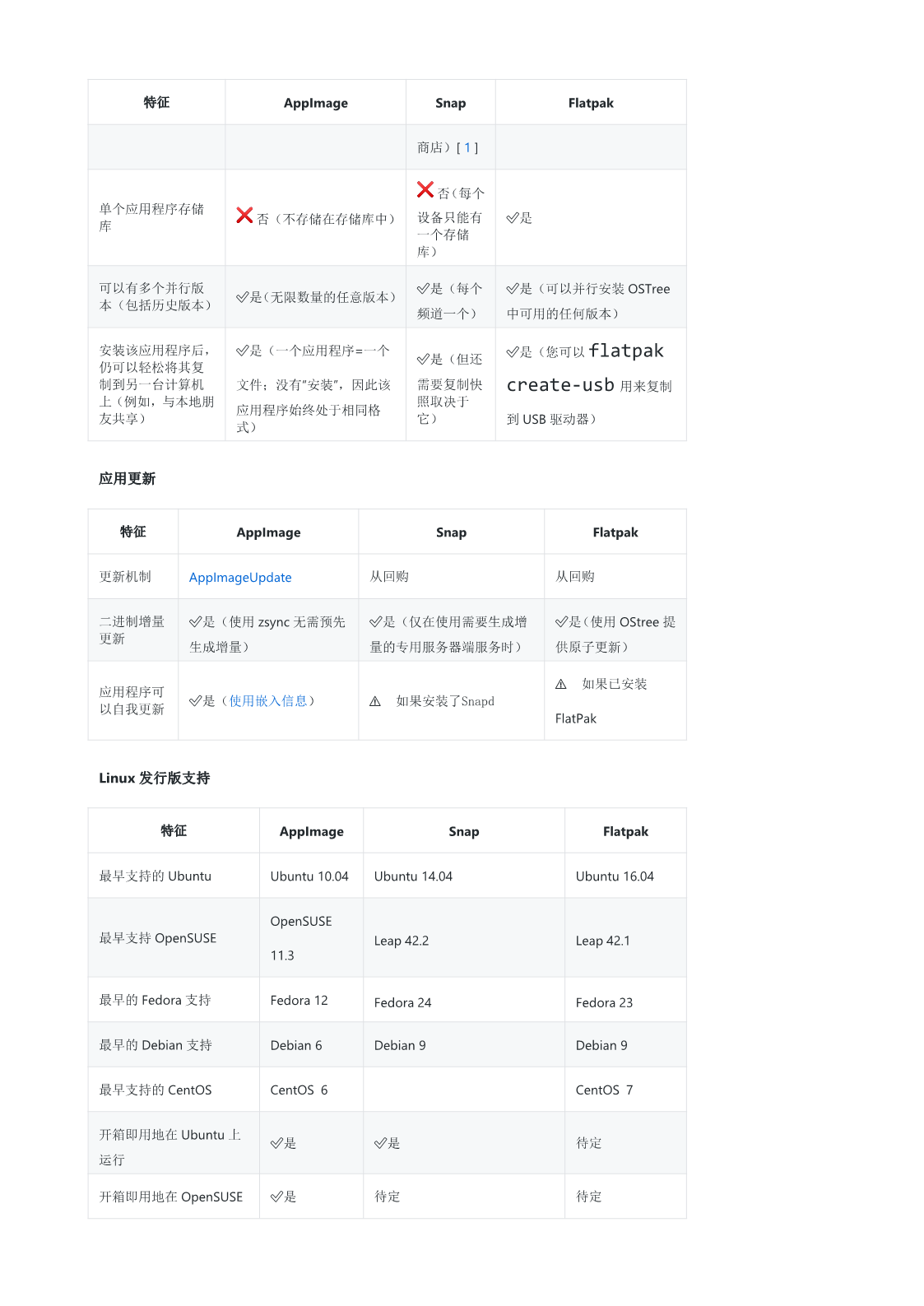Click the checkmark before 是（使用 zsync 无需预先
The image size is (924, 1306).
(196, 622)
